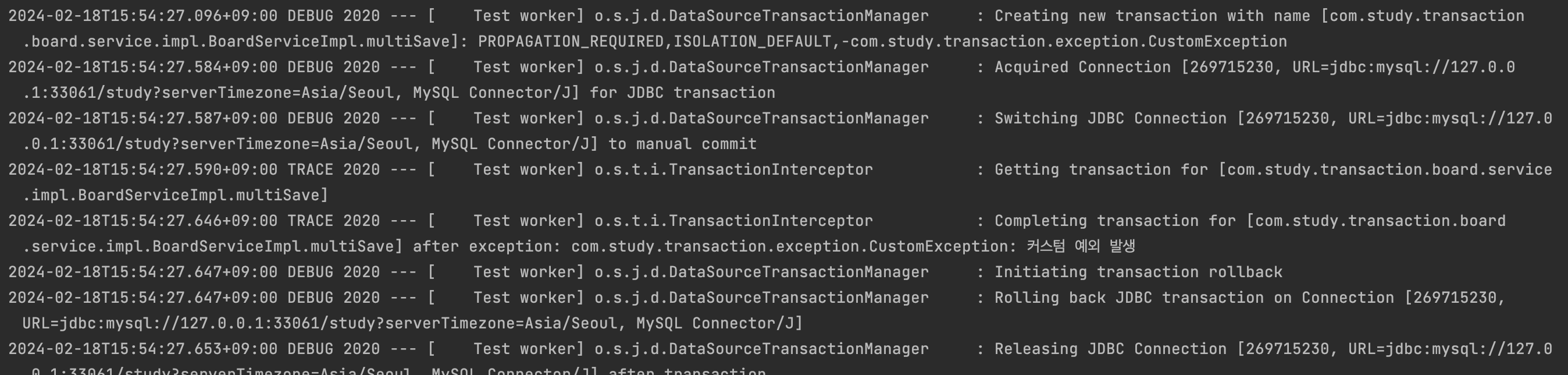Click the 'Completing transaction for' TRACE message
This screenshot has width=1568, height=375.
click(1115, 221)
